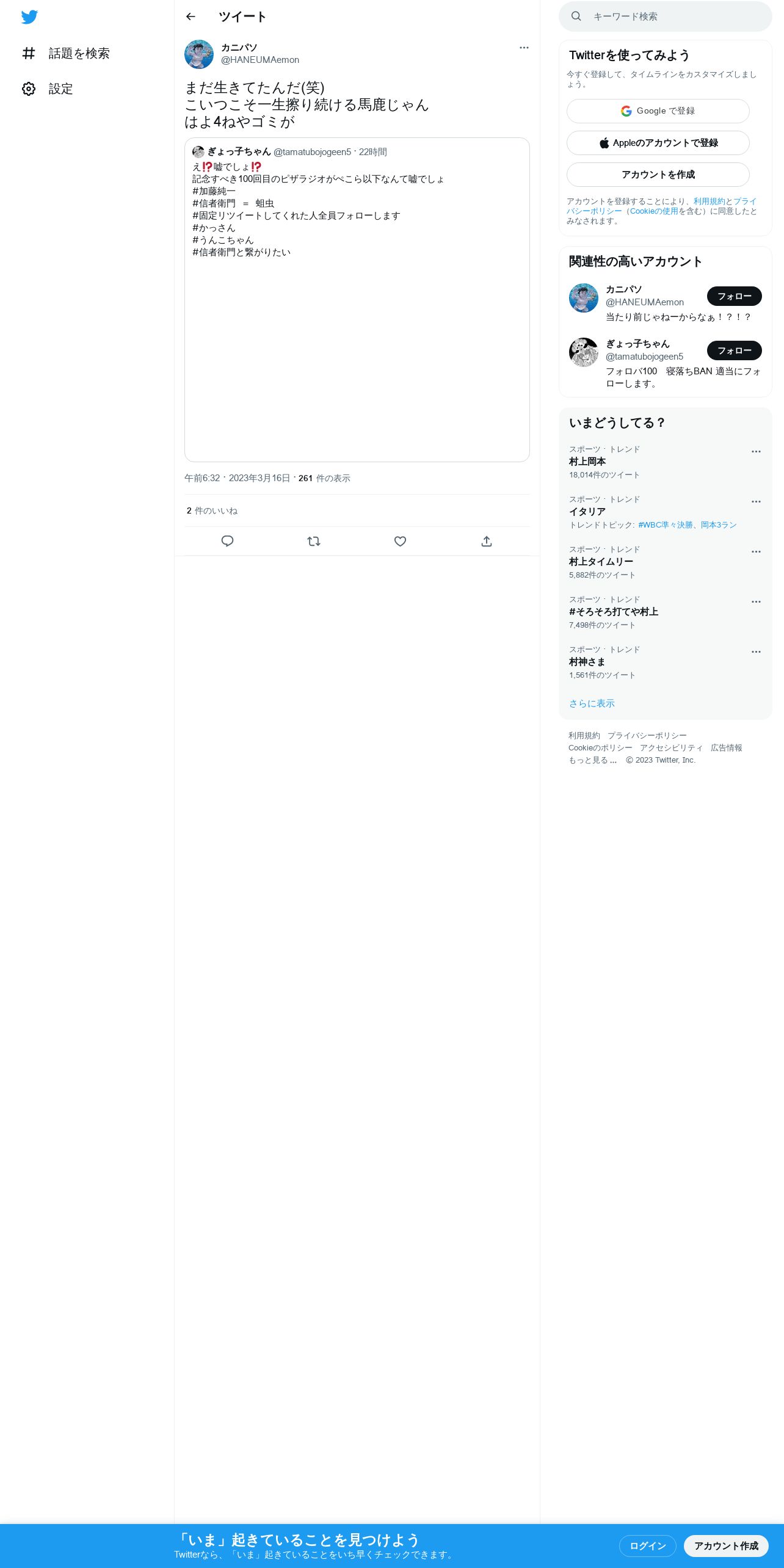
Task: Sign up with Google で登録 button
Action: tap(658, 111)
